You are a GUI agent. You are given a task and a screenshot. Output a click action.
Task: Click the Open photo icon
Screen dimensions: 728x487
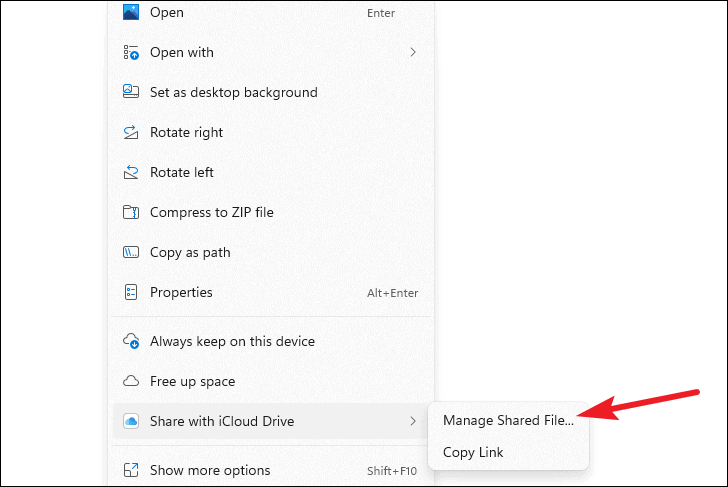(x=131, y=12)
